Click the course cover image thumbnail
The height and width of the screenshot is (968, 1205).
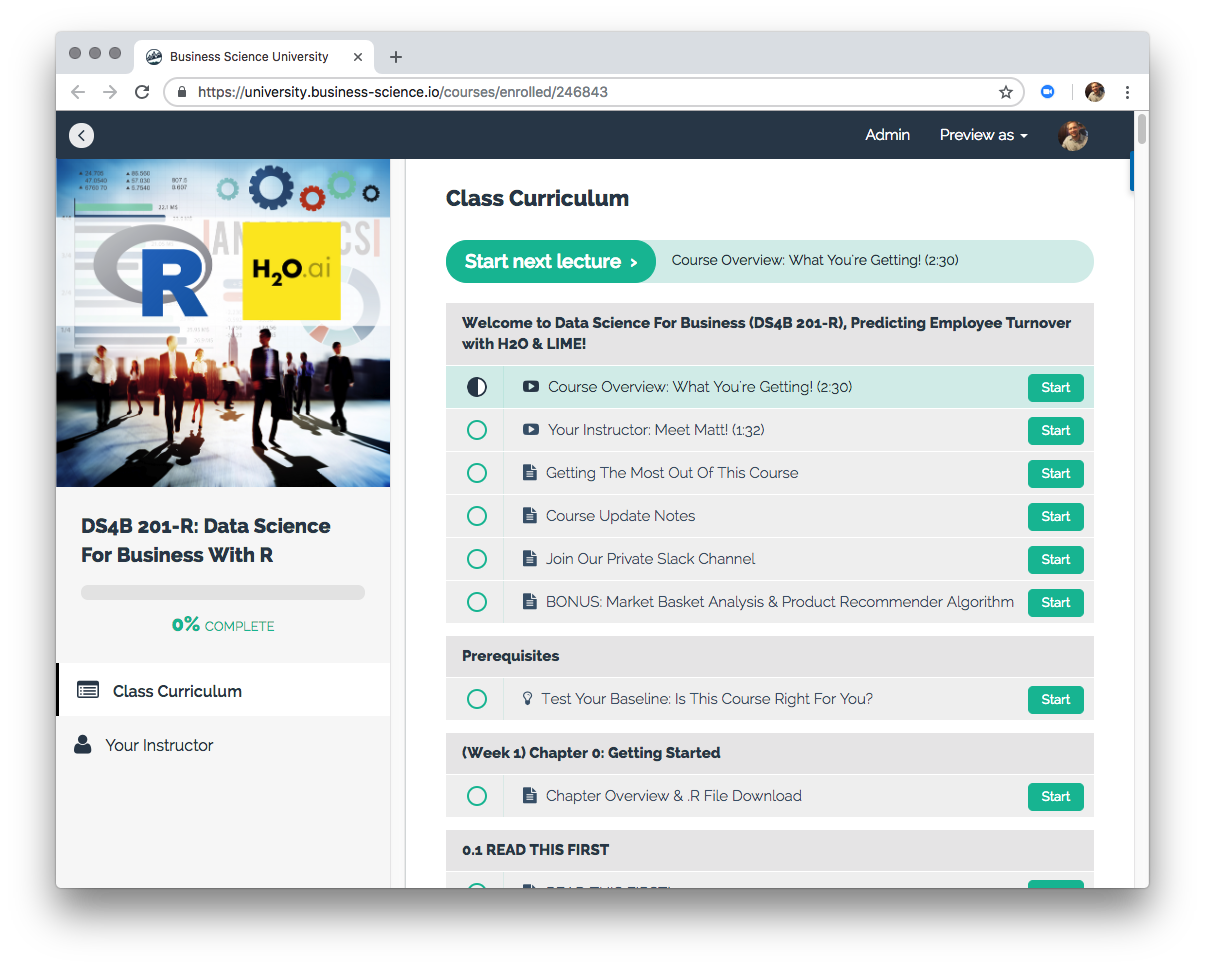coord(223,323)
